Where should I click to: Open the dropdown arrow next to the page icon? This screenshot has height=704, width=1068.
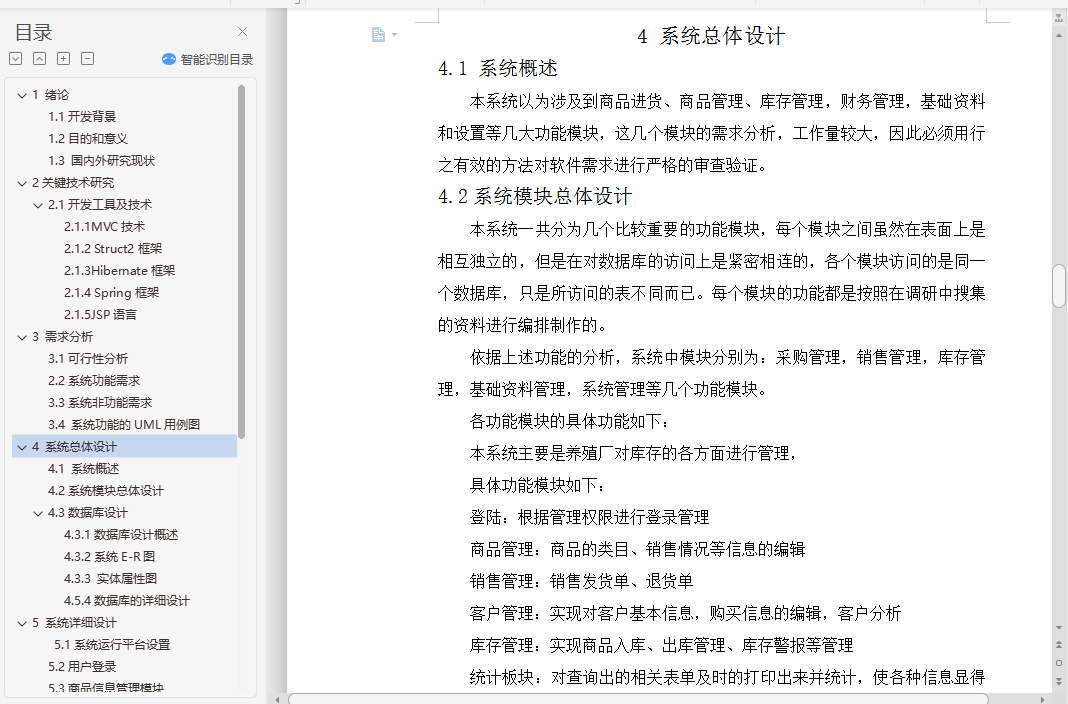pyautogui.click(x=394, y=35)
